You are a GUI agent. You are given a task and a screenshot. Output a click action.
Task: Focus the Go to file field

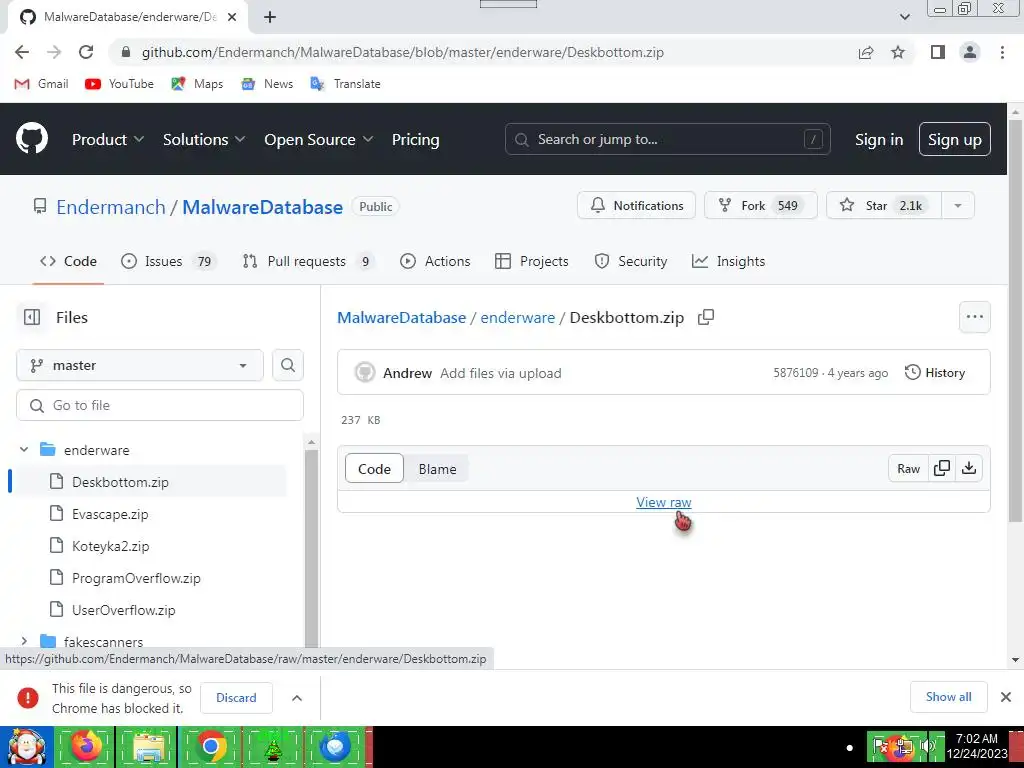[160, 406]
